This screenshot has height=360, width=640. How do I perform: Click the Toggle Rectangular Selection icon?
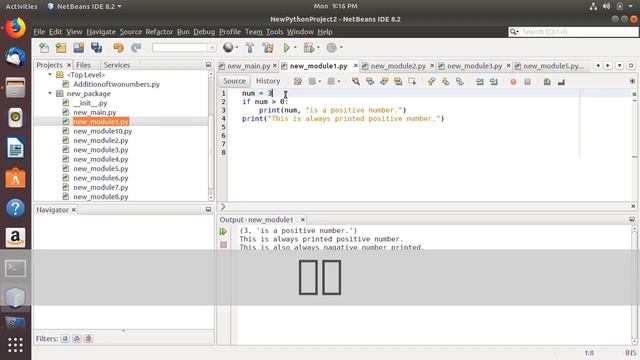(412, 82)
